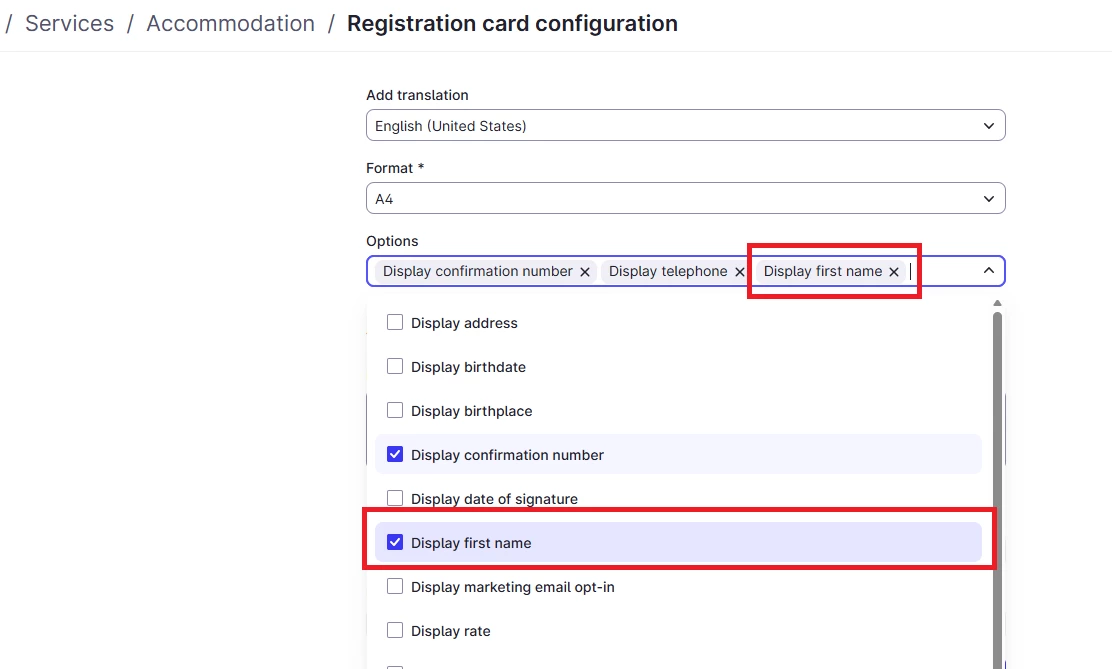The width and height of the screenshot is (1112, 669).
Task: Go to Services in the breadcrumb
Action: (69, 24)
